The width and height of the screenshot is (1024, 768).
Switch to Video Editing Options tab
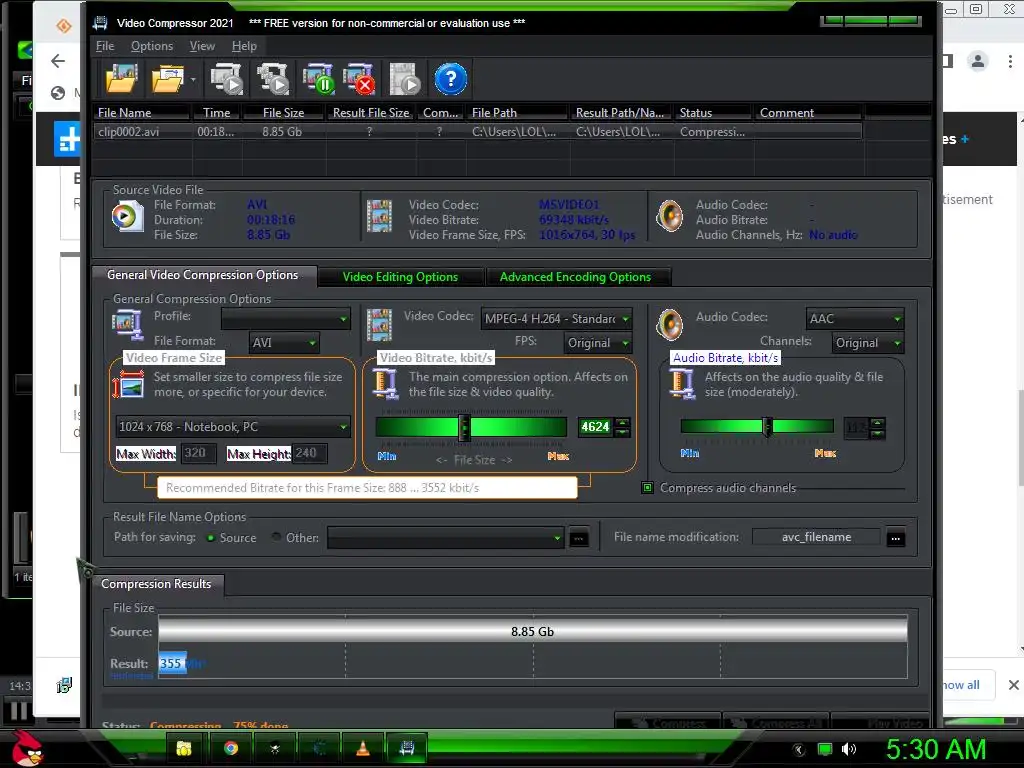coord(400,277)
